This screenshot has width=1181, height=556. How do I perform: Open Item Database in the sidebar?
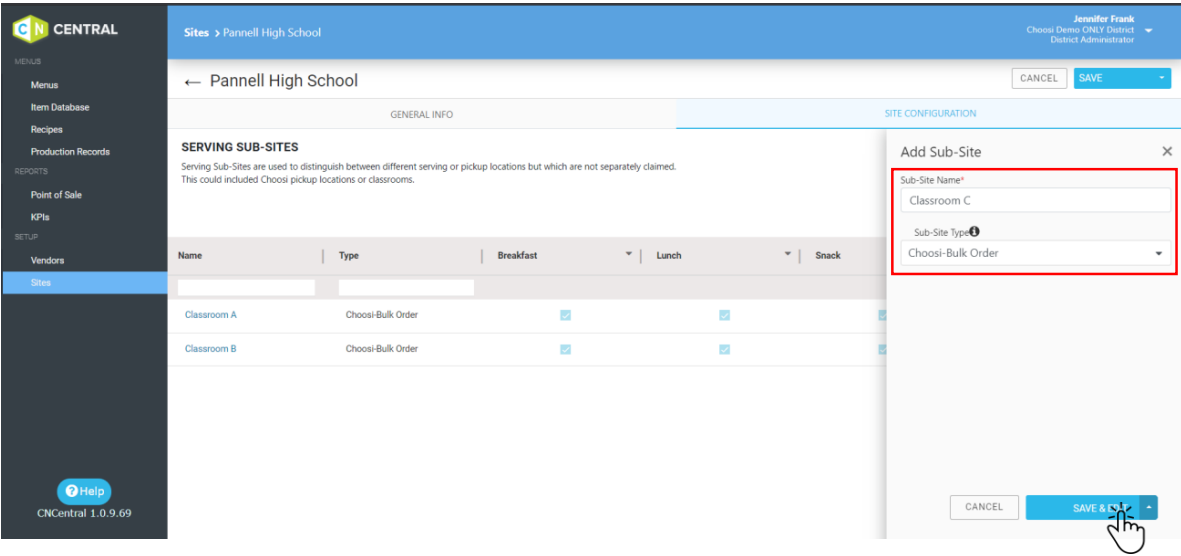pyautogui.click(x=60, y=107)
